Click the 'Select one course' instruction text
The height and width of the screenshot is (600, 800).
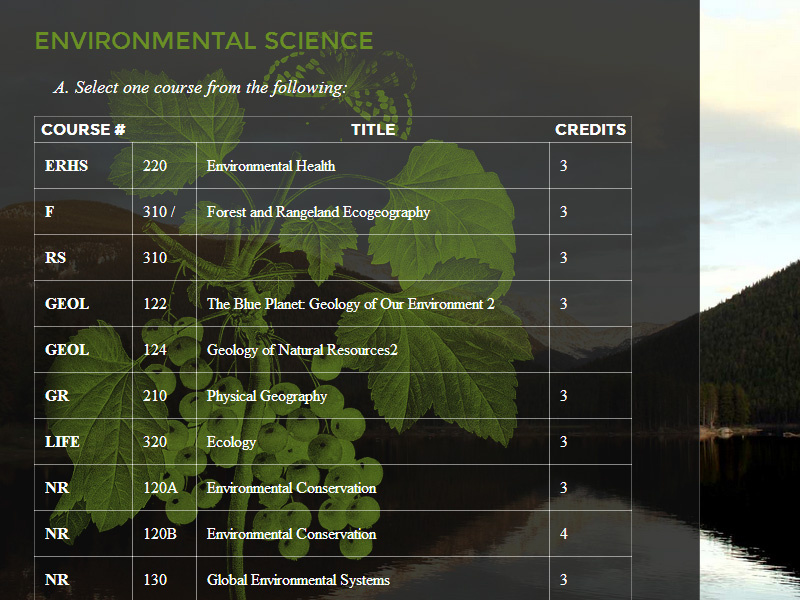coord(200,88)
